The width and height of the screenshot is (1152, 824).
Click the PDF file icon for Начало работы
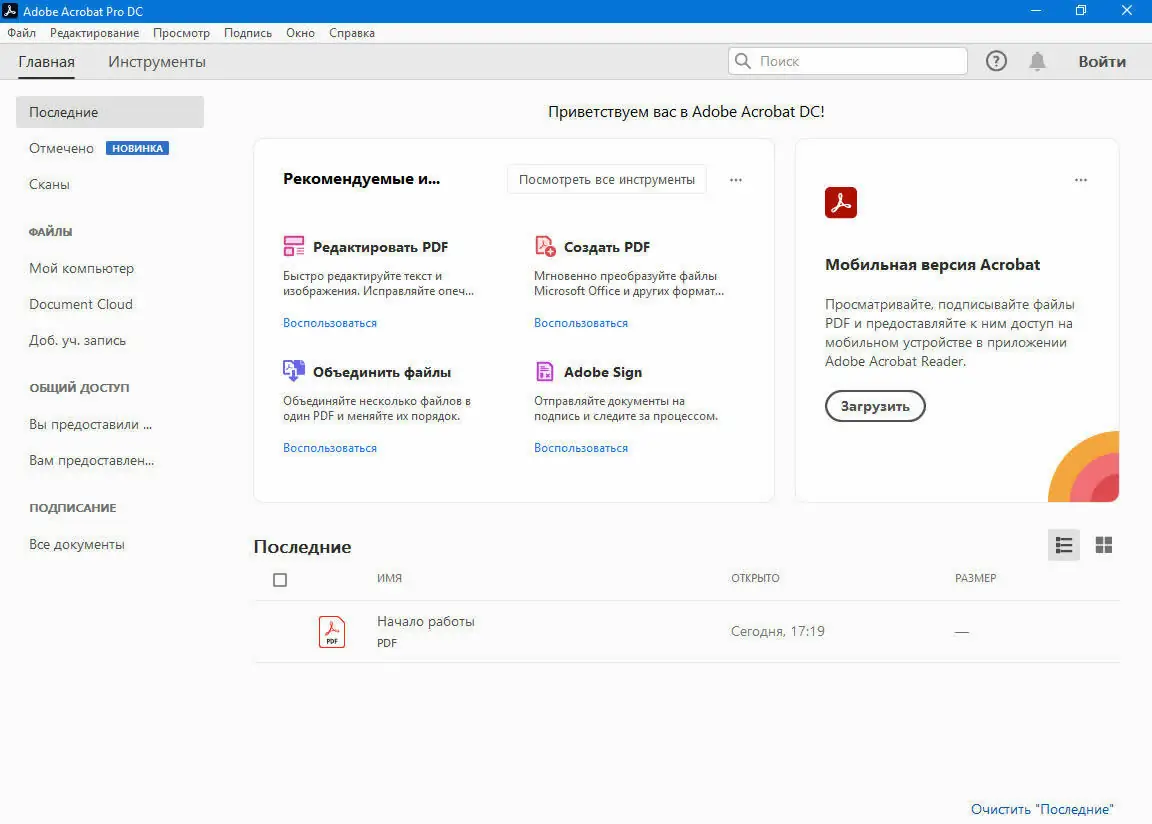point(332,632)
